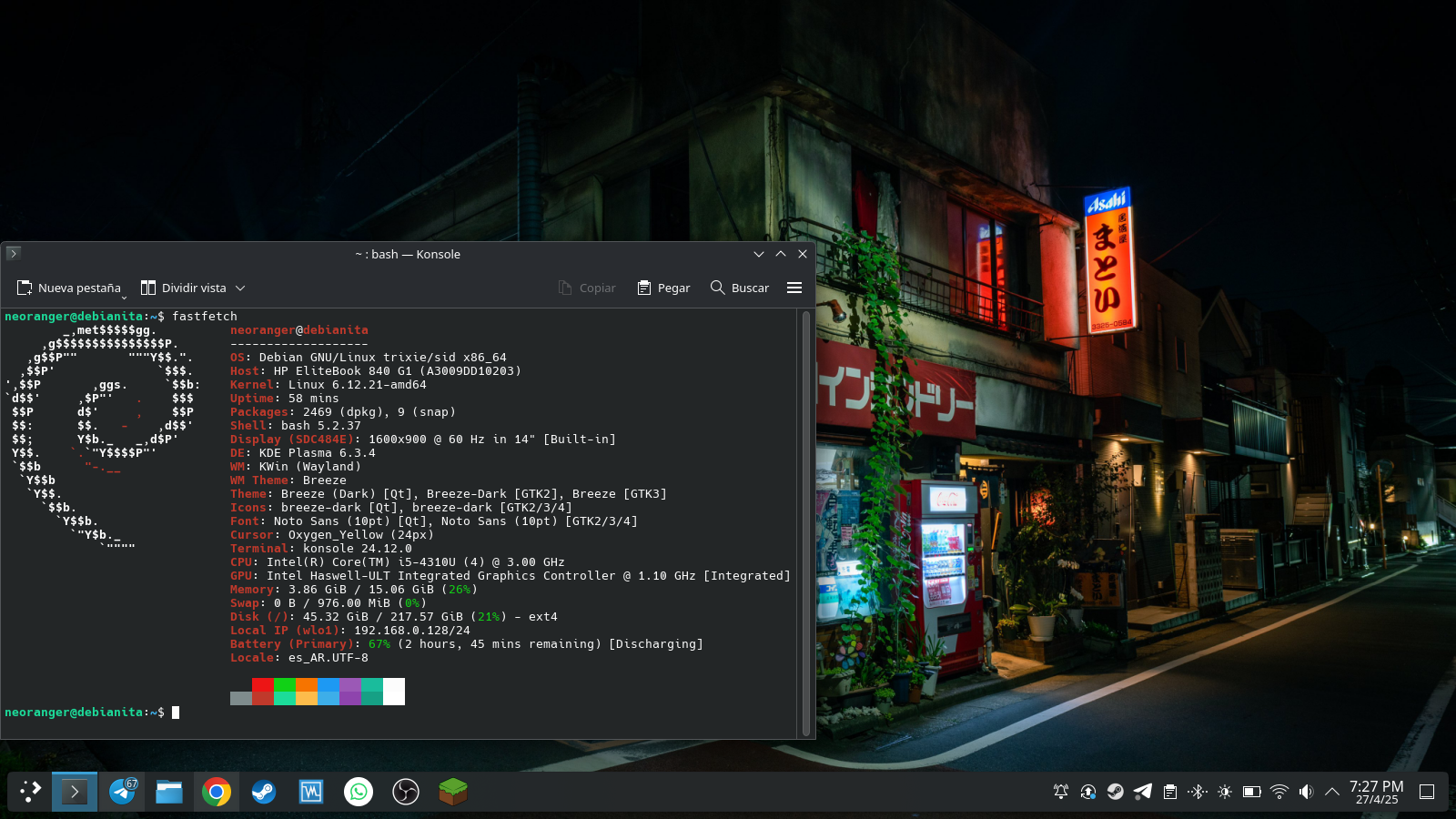Viewport: 1456px width, 819px height.
Task: Click the Copiar button in Konsole
Action: (x=587, y=288)
